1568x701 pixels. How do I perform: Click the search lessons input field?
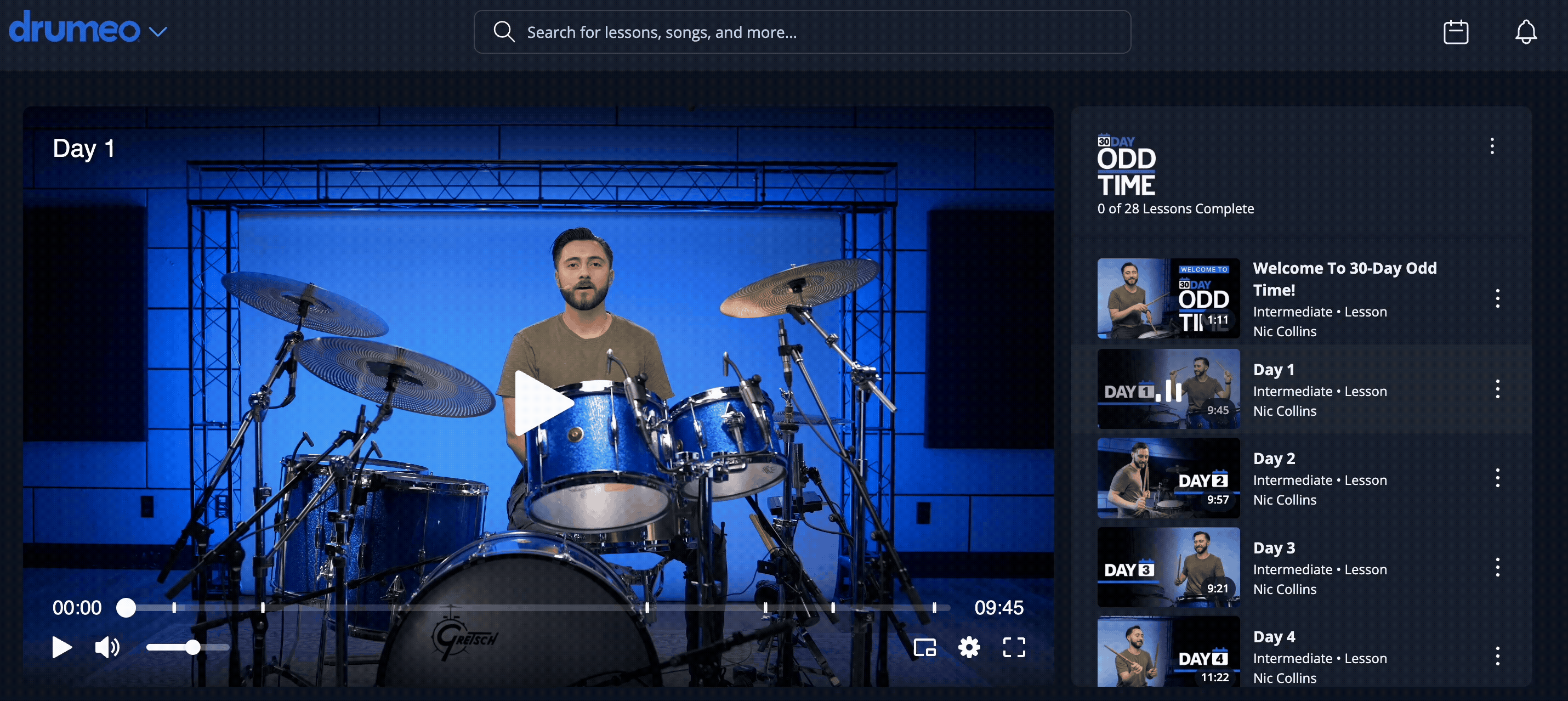click(x=802, y=32)
